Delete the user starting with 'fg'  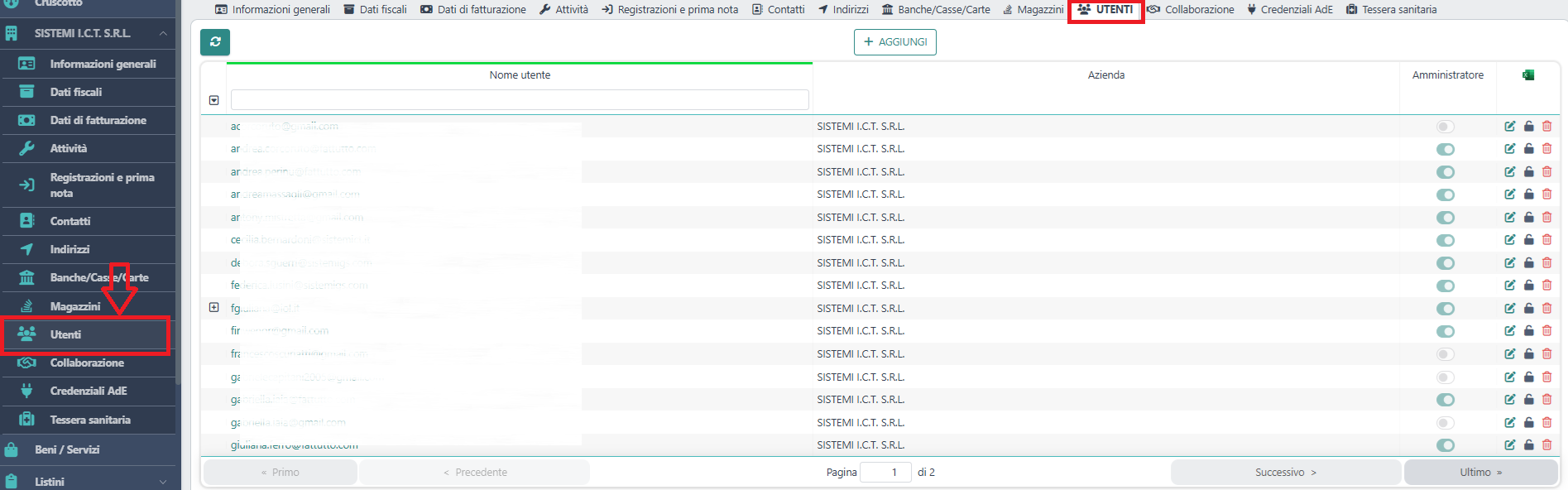click(1547, 309)
